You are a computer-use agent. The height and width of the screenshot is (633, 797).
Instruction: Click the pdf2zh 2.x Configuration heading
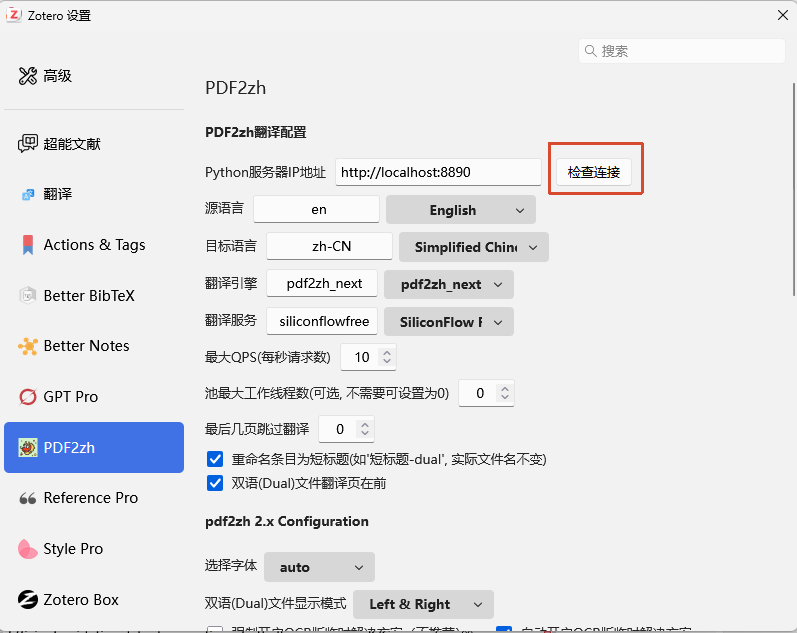tap(287, 522)
